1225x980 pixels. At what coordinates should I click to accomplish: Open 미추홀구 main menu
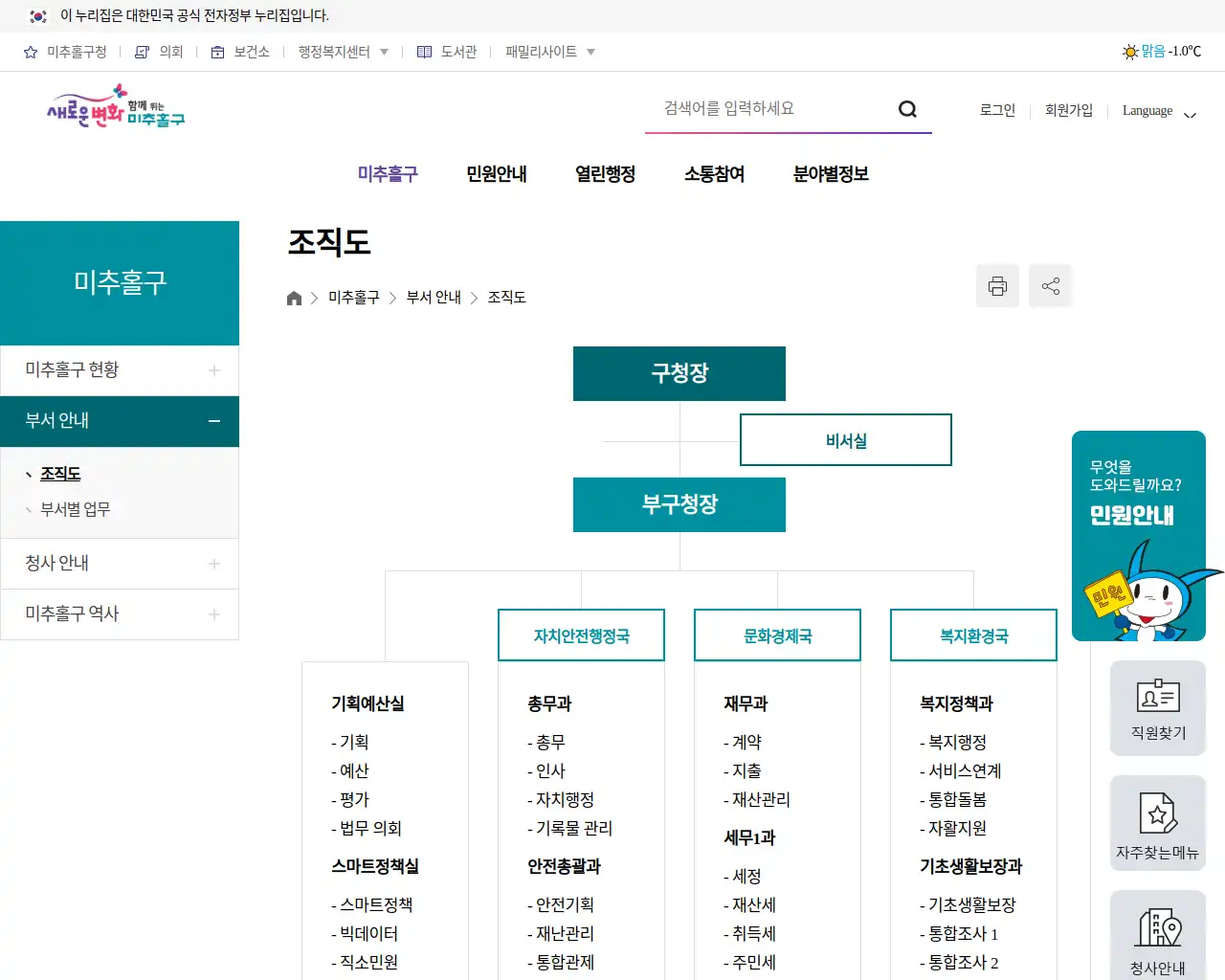[388, 174]
